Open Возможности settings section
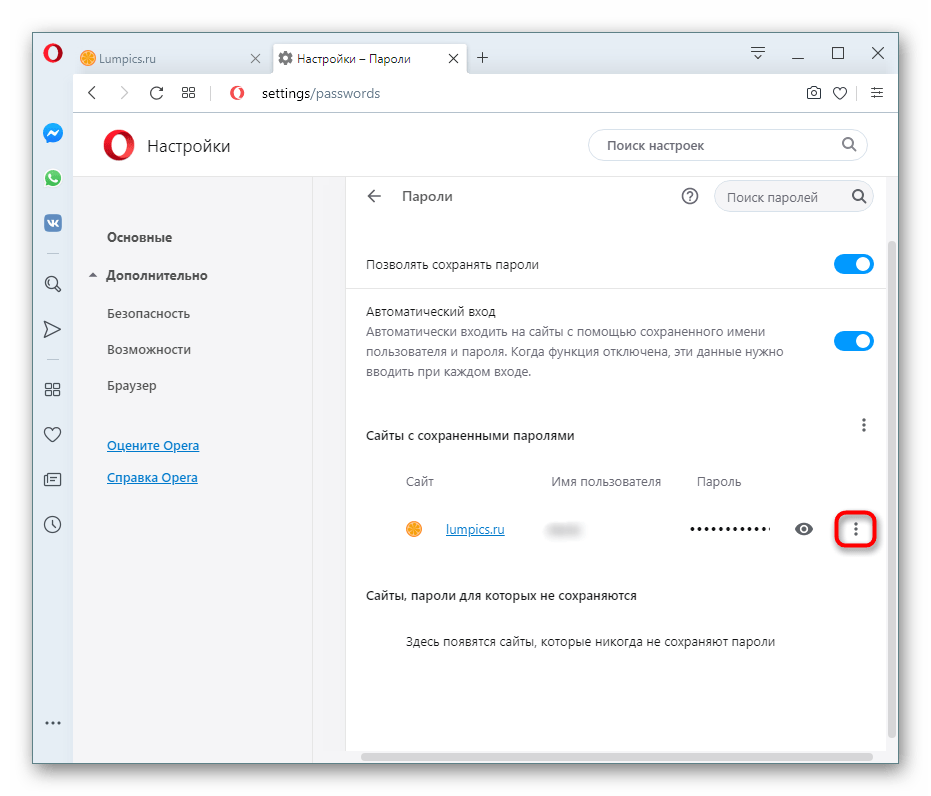 pyautogui.click(x=149, y=350)
